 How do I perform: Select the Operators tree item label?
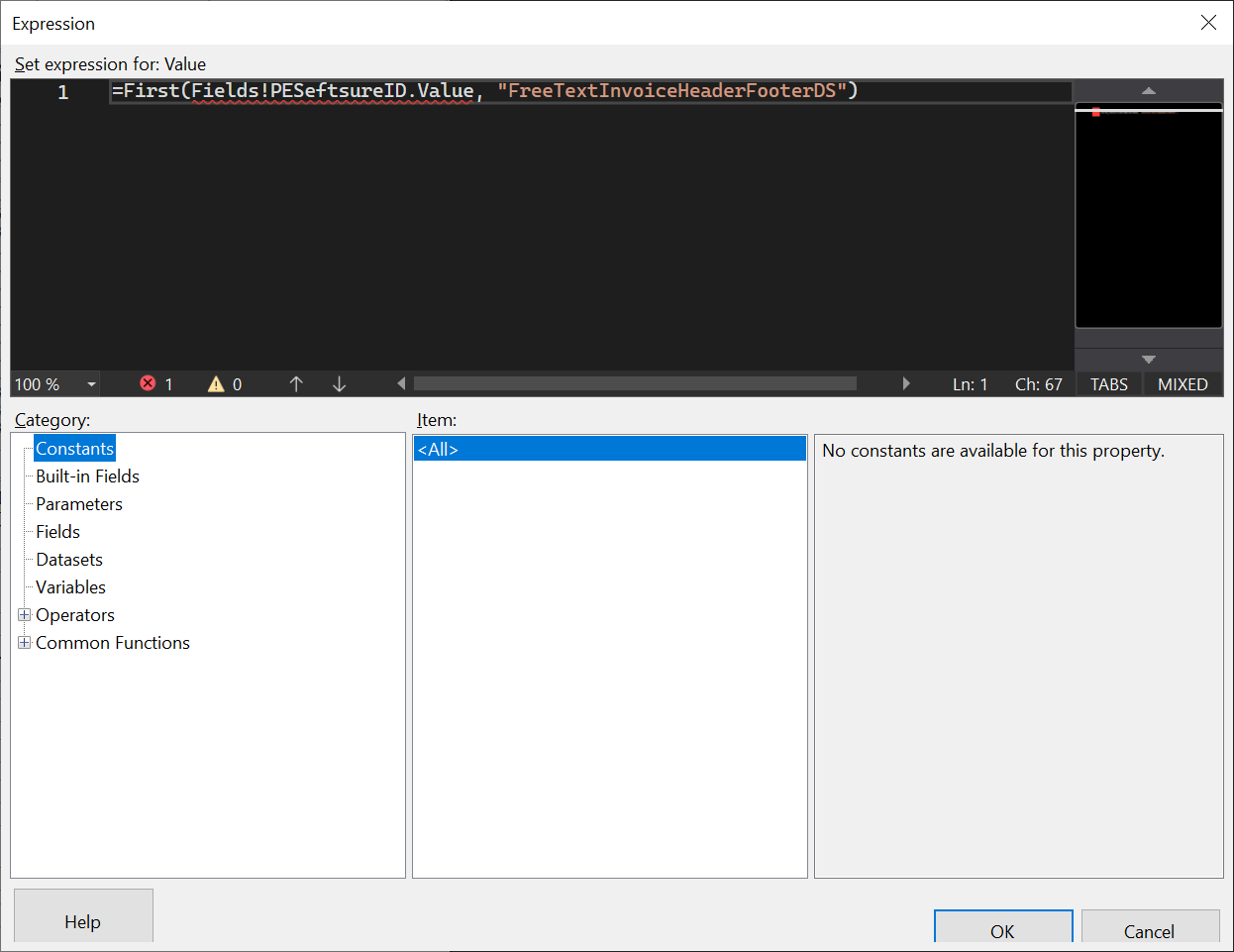click(75, 615)
